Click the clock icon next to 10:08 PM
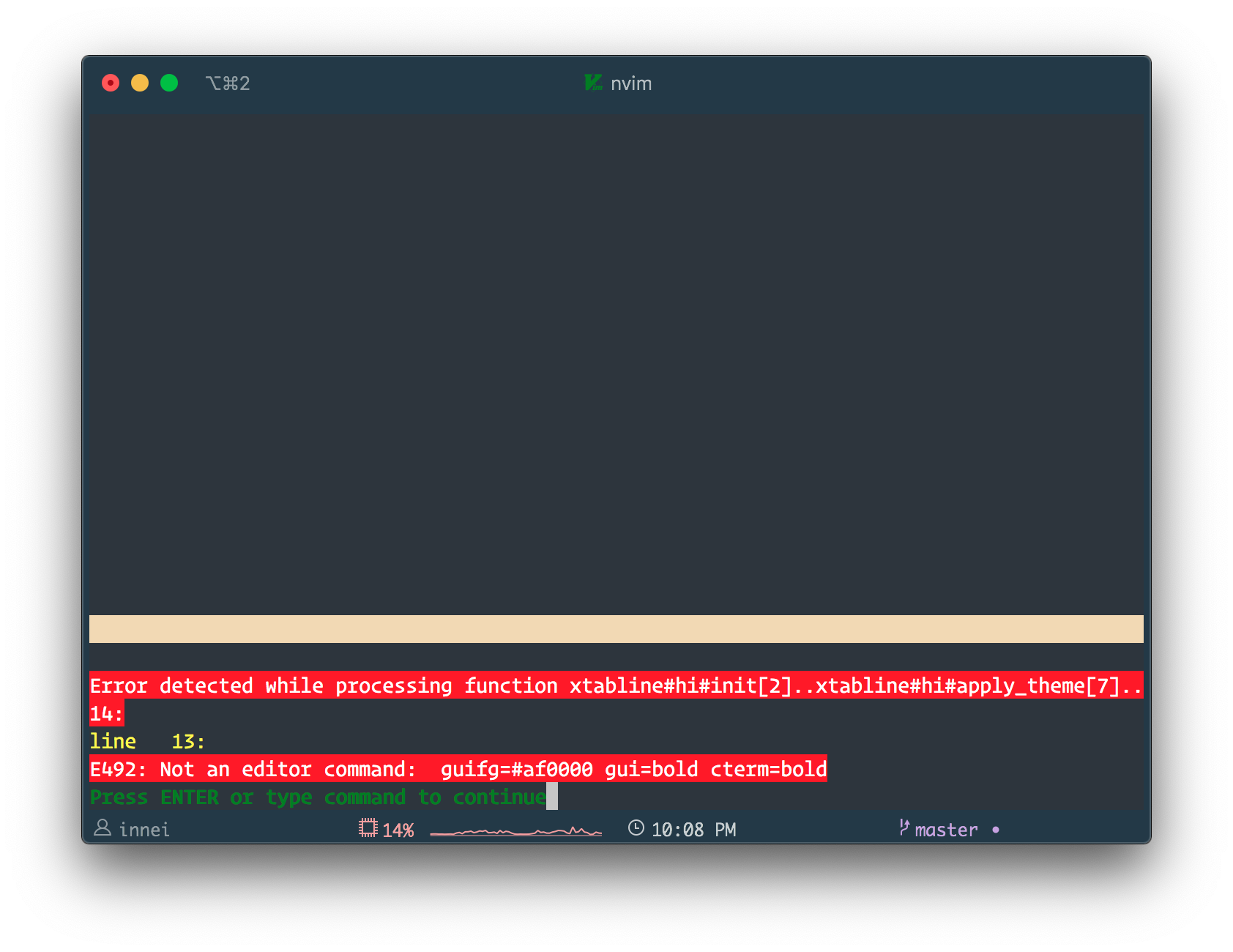Image resolution: width=1233 pixels, height=952 pixels. (x=636, y=828)
